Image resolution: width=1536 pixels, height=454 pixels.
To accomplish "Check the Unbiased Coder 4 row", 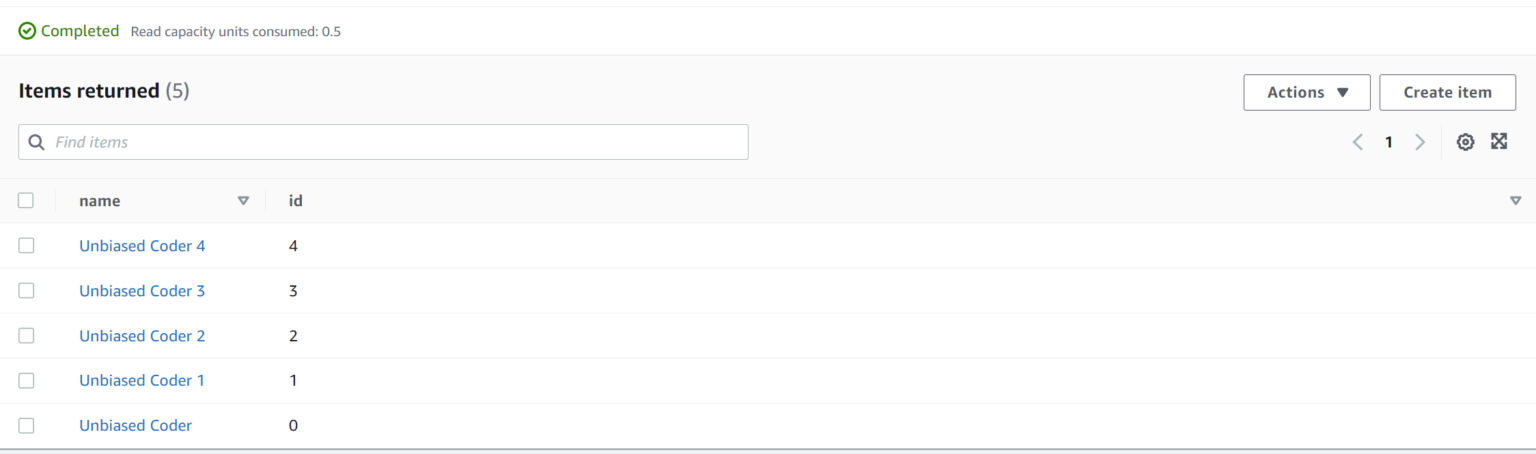I will (x=26, y=245).
